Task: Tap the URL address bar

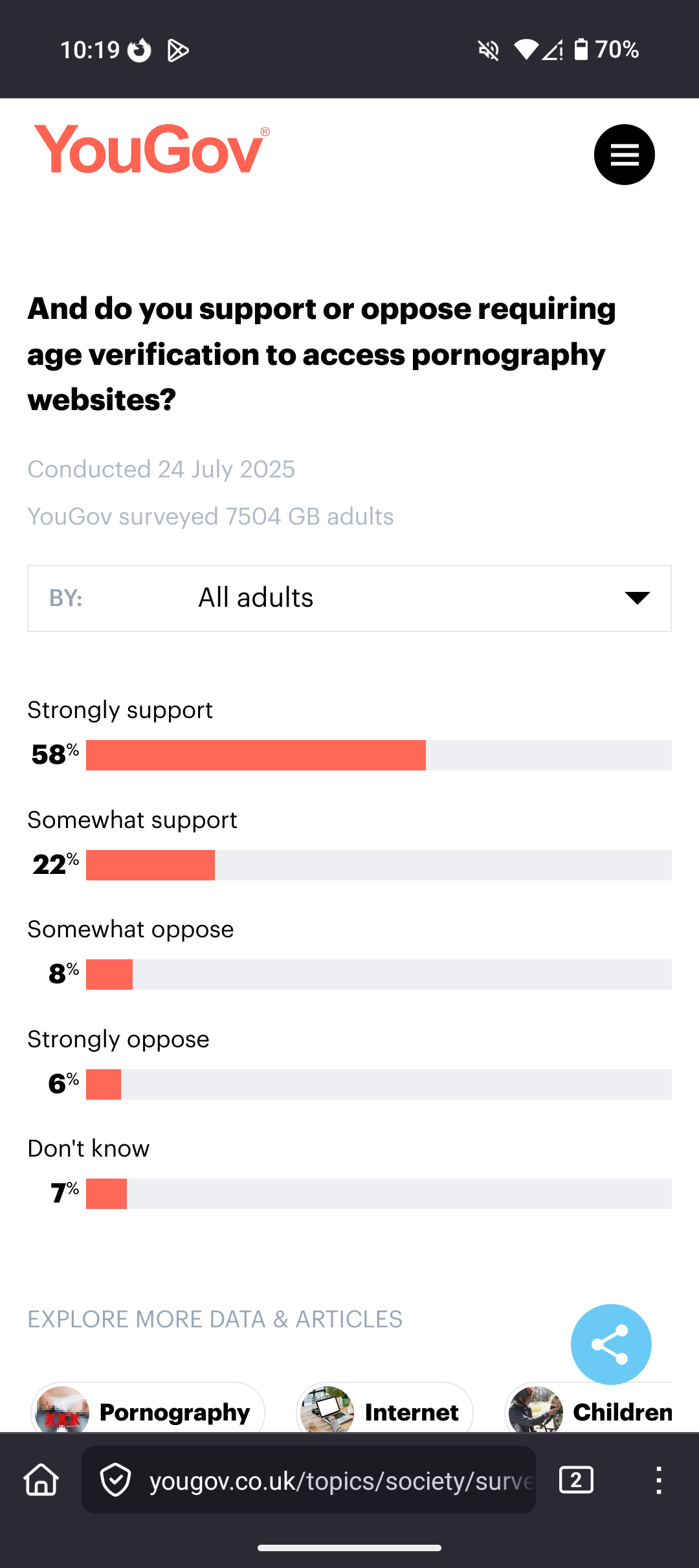Action: [x=341, y=1480]
